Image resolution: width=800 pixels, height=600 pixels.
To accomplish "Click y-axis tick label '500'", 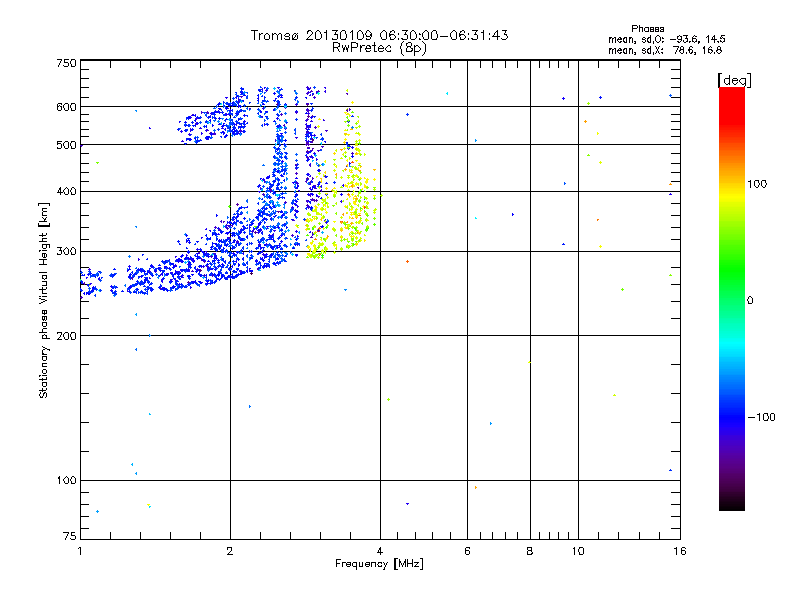I will pos(66,145).
